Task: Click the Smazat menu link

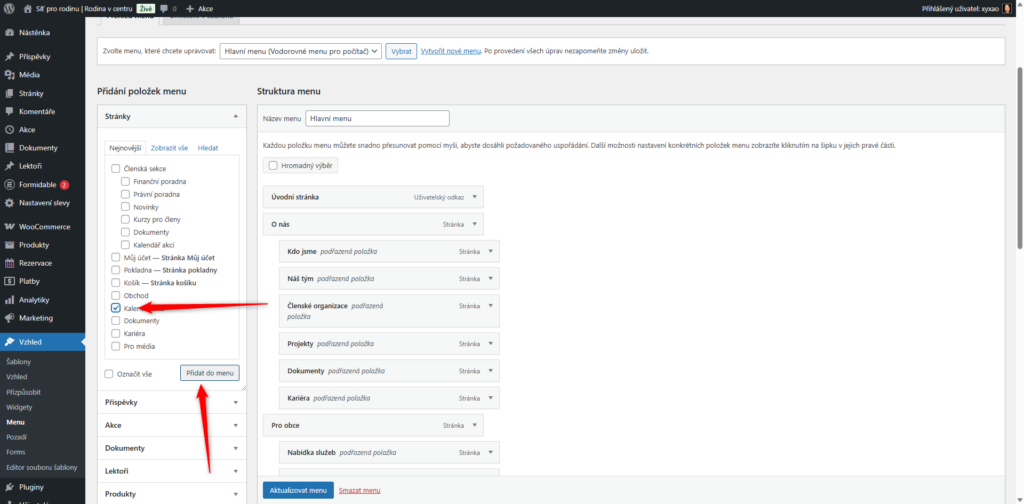Action: [x=360, y=491]
